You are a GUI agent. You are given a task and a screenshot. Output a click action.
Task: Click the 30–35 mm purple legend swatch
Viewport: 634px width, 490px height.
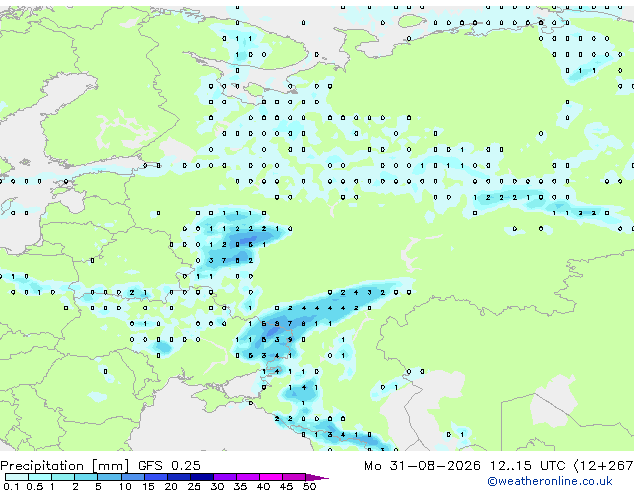225,477
